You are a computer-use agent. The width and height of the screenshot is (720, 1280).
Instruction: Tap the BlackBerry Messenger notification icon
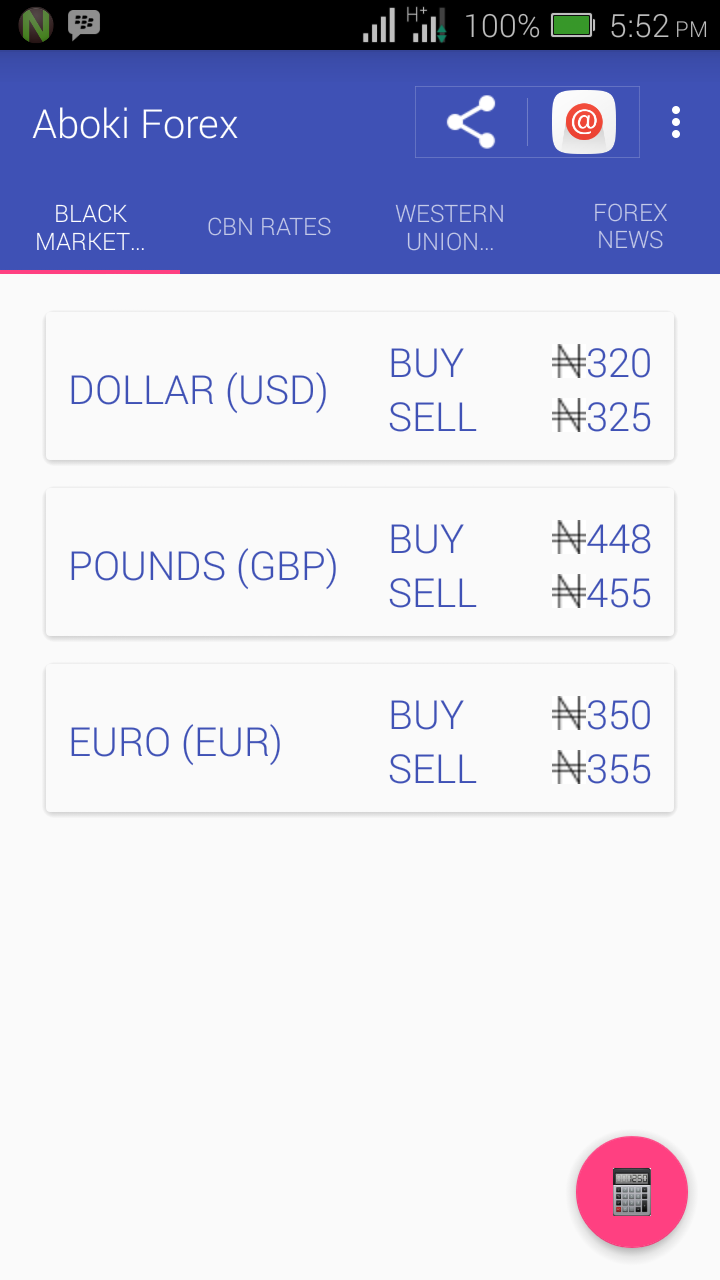84,23
